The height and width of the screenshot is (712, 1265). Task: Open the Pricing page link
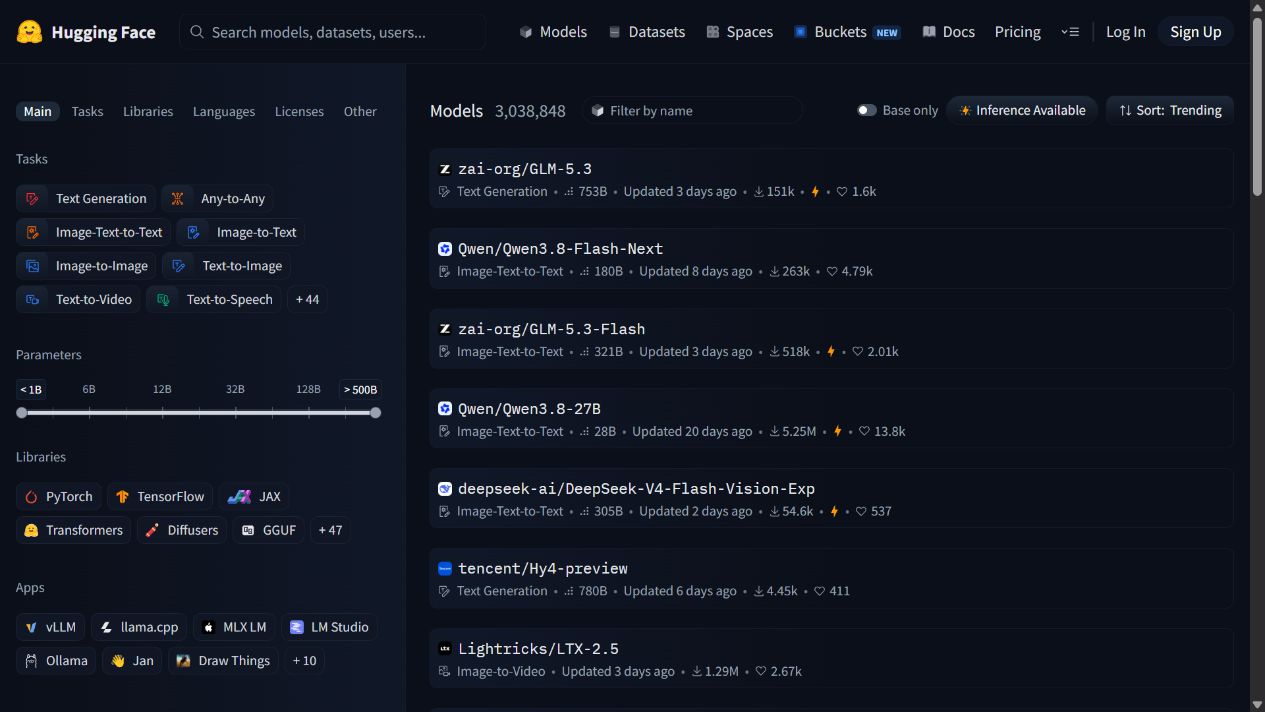[x=1017, y=32]
